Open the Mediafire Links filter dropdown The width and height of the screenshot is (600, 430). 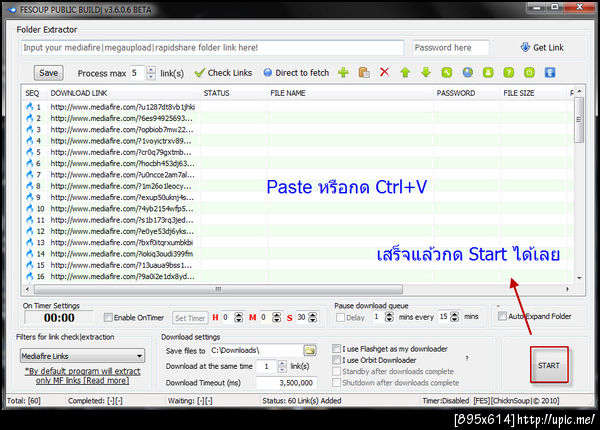(82, 356)
